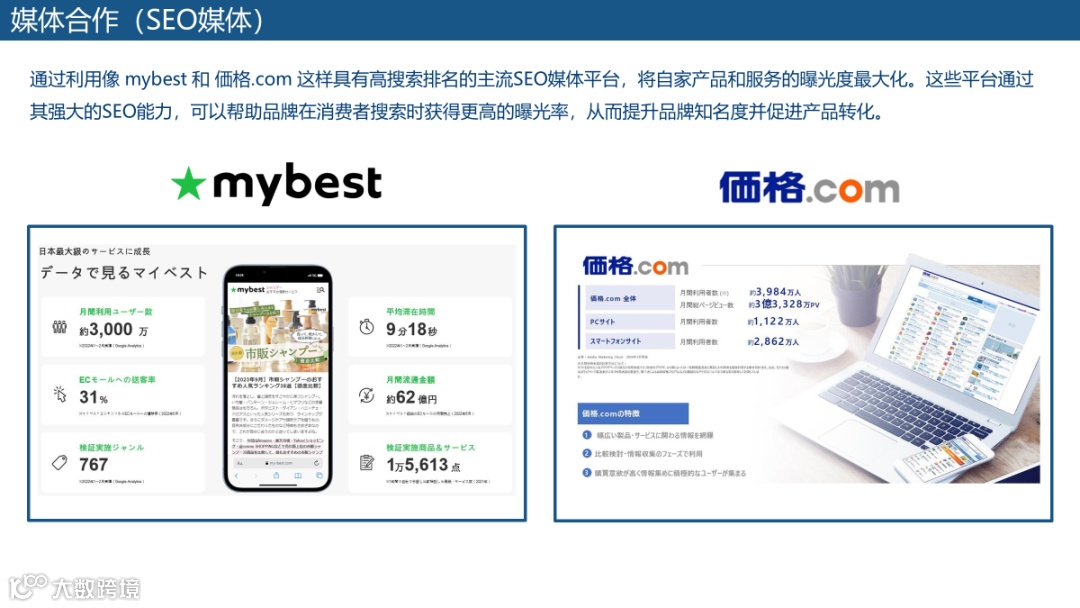Click the yen cycle icon beside 約62億円
Viewport: 1080px width, 608px height.
[x=366, y=395]
